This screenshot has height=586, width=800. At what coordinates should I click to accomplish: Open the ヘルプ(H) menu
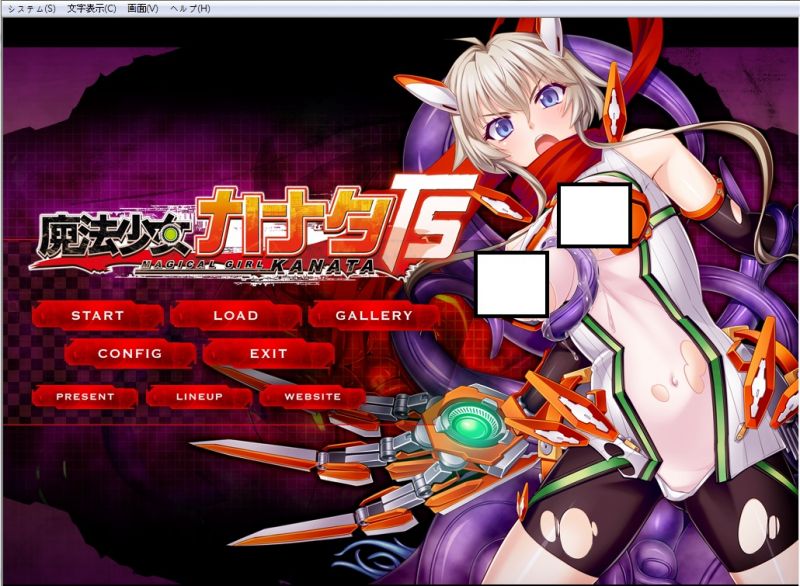click(x=190, y=9)
